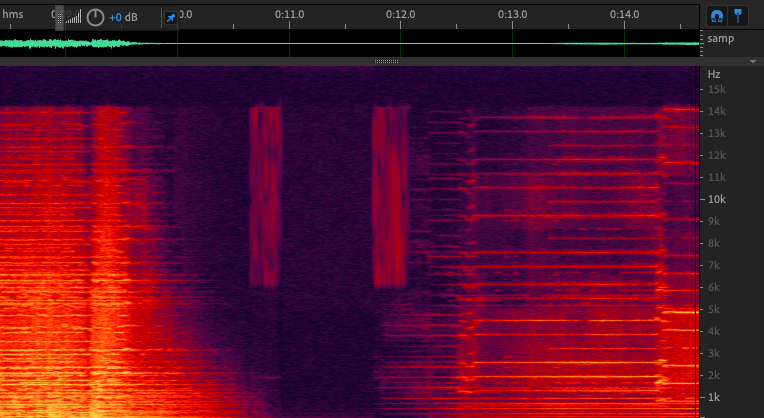The width and height of the screenshot is (764, 418).
Task: Click the Hz frequency scale label
Action: tap(714, 75)
